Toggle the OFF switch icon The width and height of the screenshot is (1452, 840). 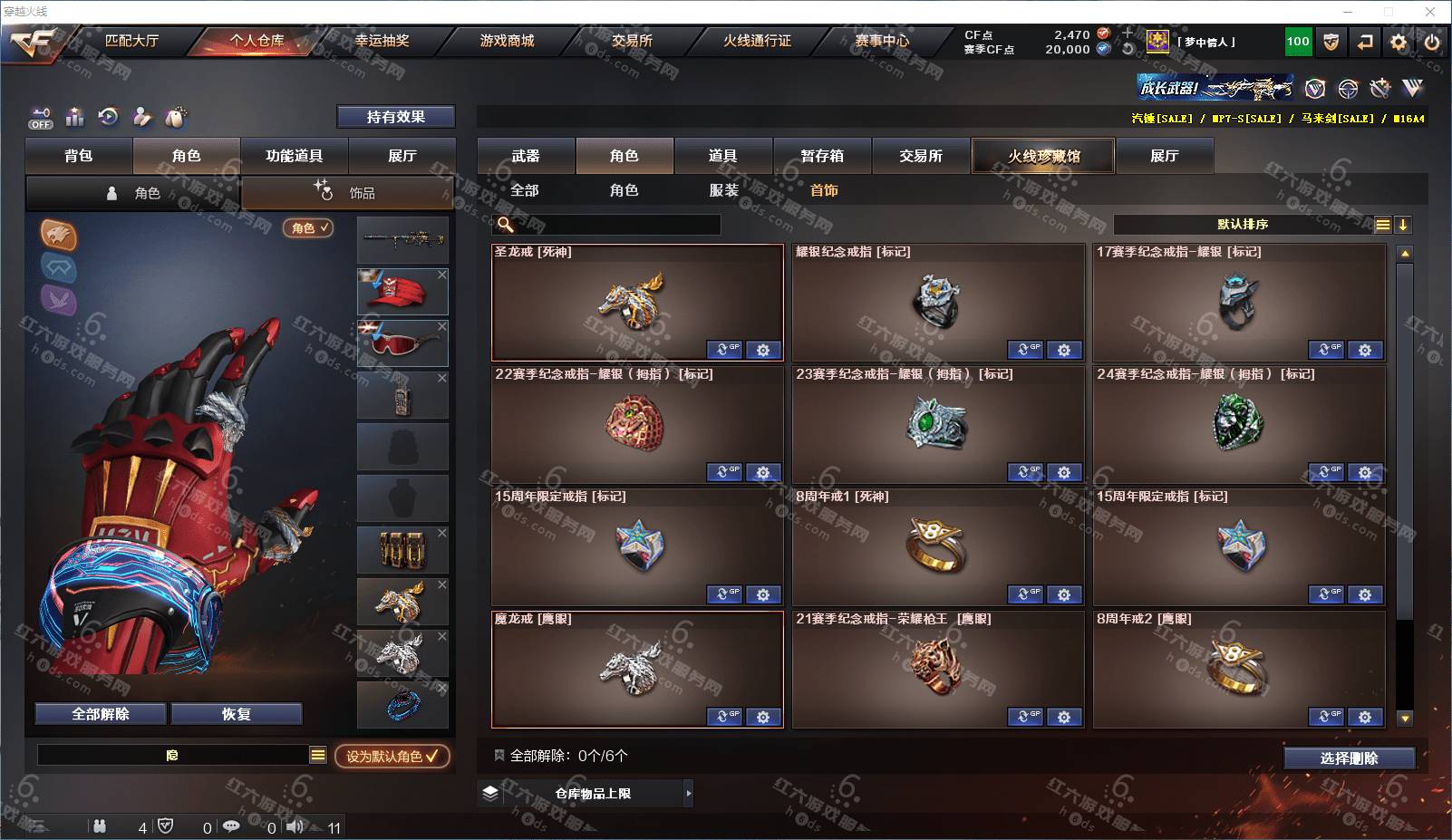tap(41, 118)
